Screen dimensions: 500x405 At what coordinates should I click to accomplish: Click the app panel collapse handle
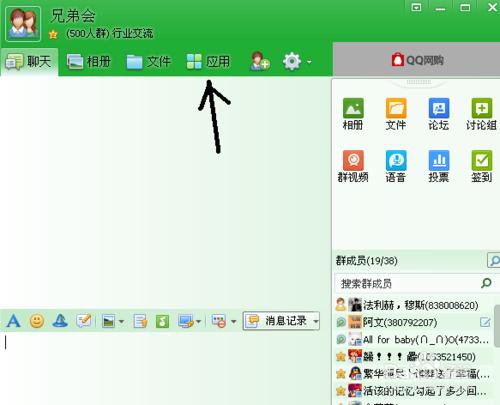[x=419, y=82]
